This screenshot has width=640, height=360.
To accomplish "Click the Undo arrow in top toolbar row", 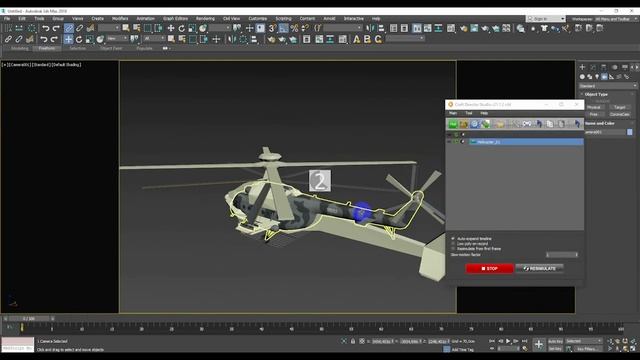I will coord(46,28).
